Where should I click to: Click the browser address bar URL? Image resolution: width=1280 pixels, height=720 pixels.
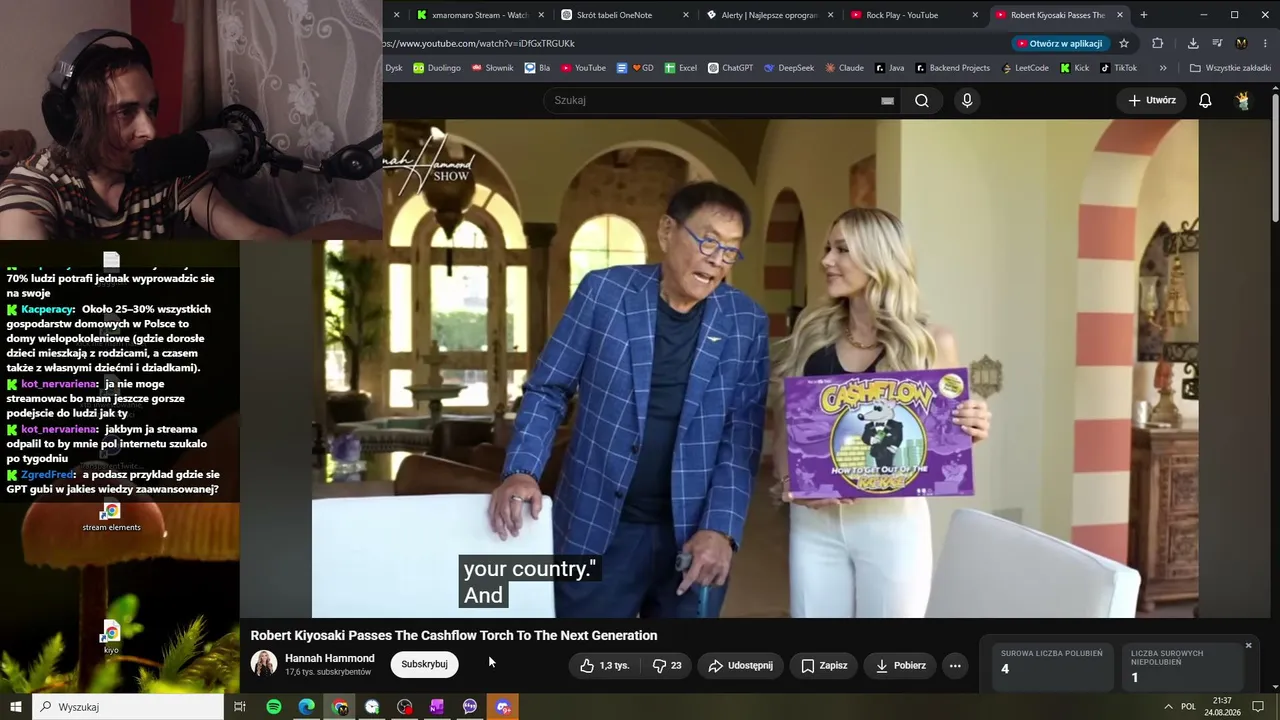click(x=480, y=43)
